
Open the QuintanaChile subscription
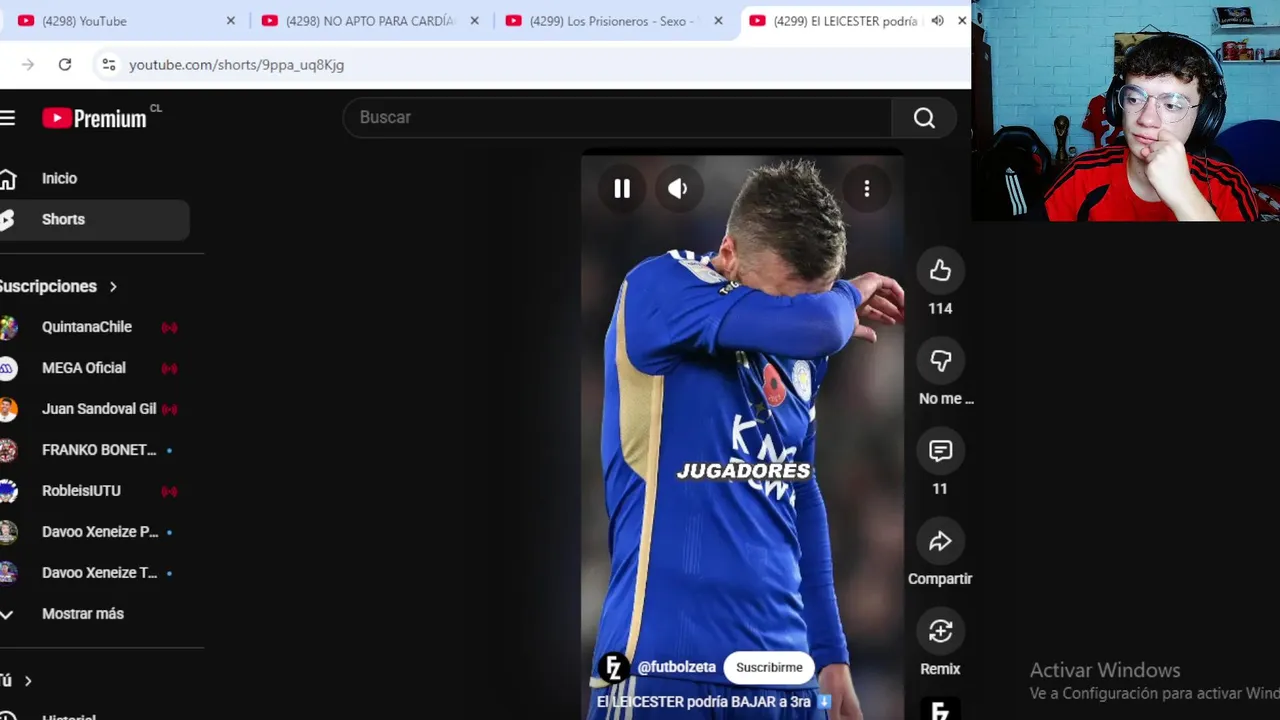87,327
